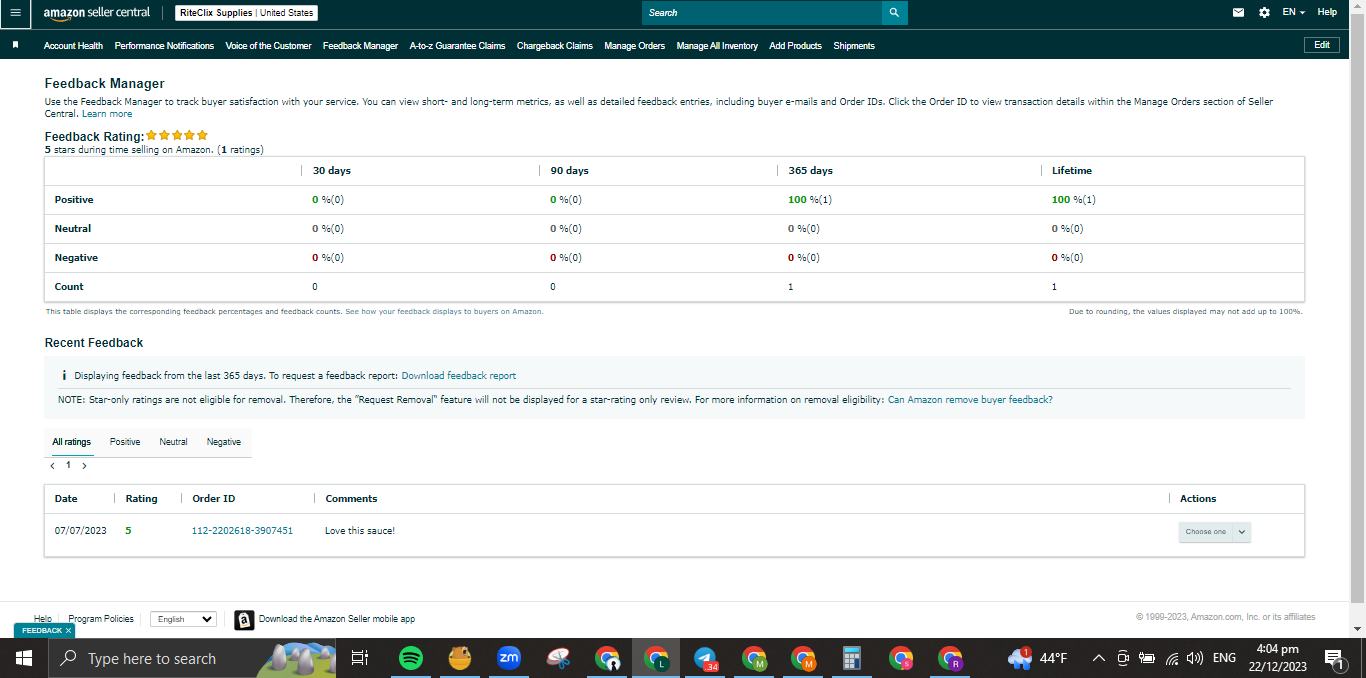The image size is (1366, 678).
Task: Switch to All ratings tab
Action: tap(72, 442)
